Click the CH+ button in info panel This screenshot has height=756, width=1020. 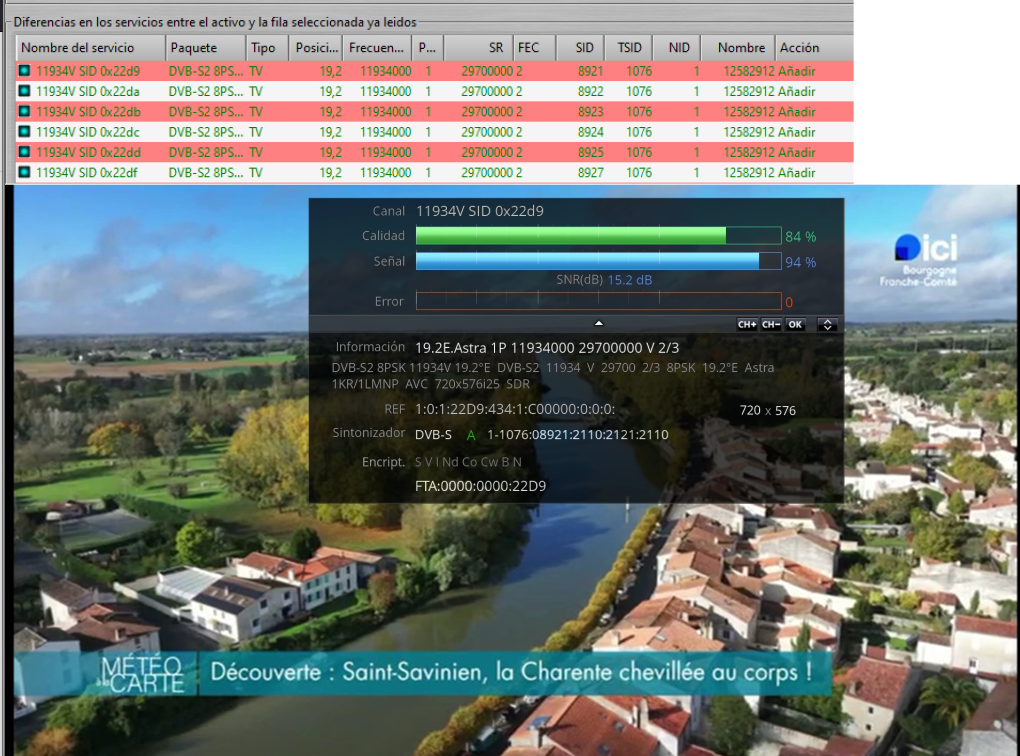[x=747, y=325]
